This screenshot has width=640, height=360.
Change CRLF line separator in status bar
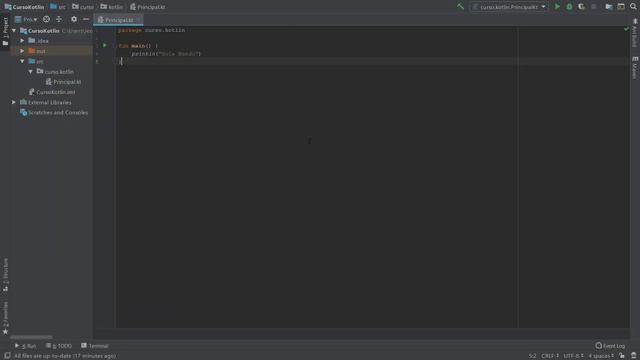550,356
